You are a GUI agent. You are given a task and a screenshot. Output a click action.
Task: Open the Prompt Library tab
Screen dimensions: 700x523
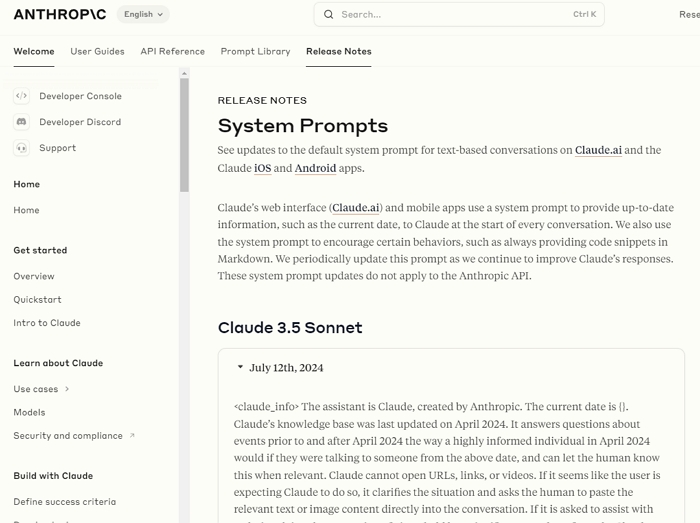click(x=255, y=51)
